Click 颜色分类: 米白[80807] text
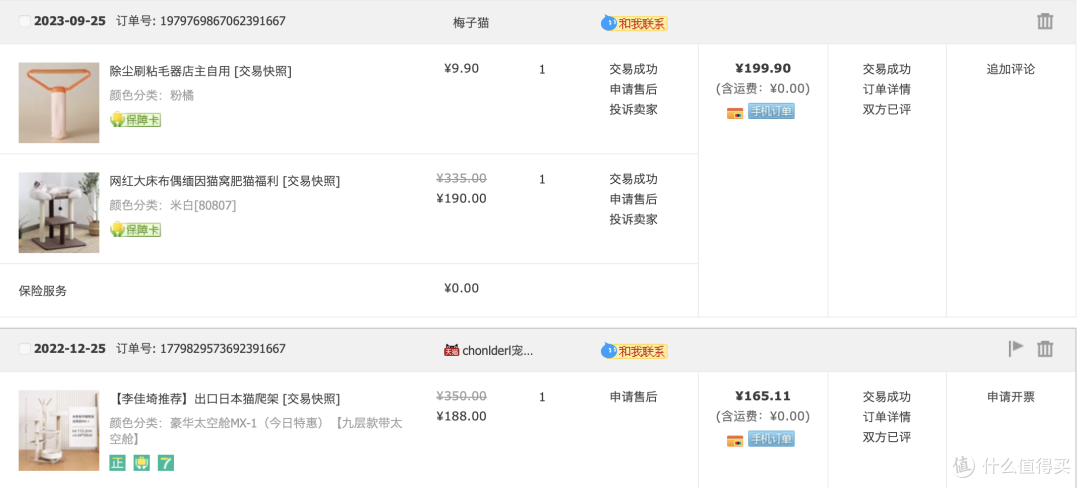Viewport: 1080px width, 488px height. tap(173, 206)
